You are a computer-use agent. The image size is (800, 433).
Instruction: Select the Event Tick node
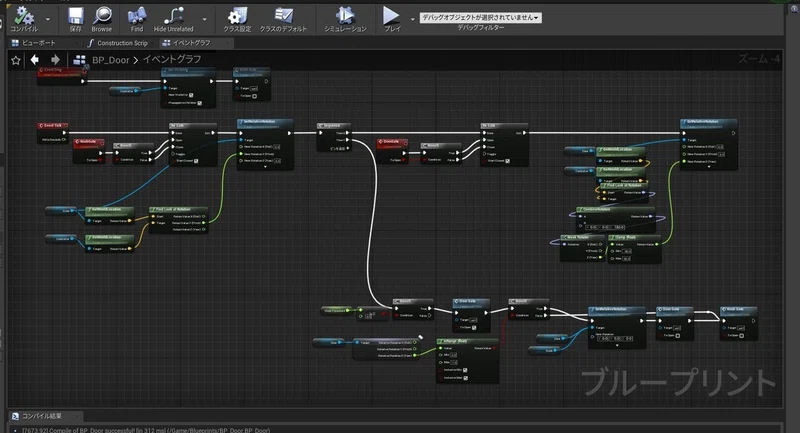[x=53, y=133]
